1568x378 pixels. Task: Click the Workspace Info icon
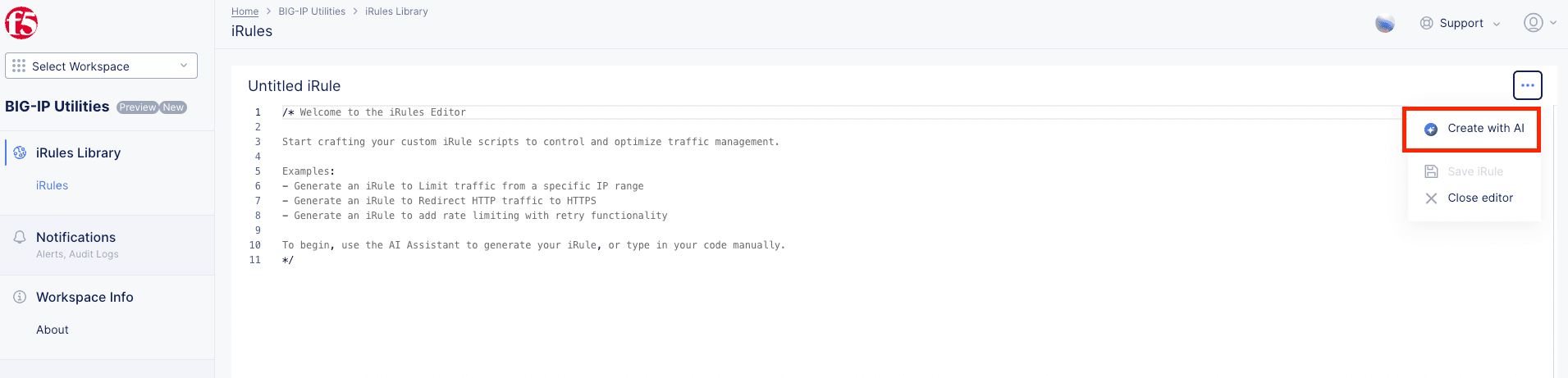(20, 297)
